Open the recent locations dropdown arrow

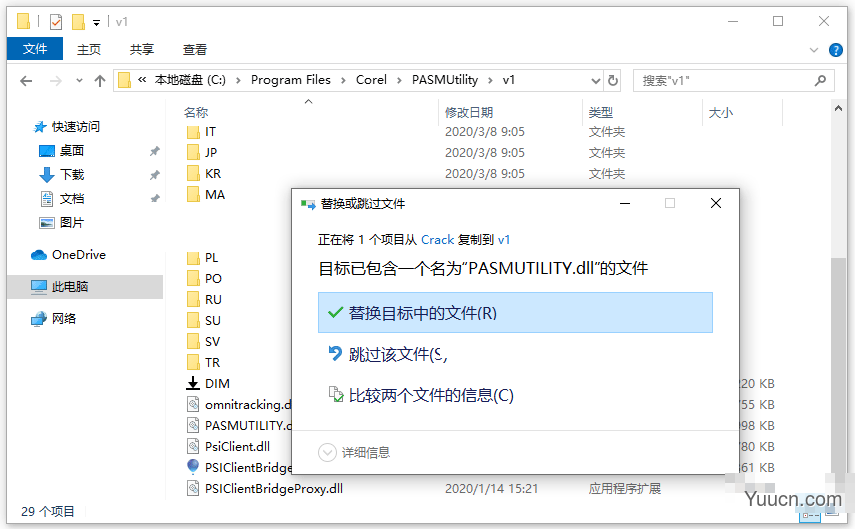[x=79, y=81]
